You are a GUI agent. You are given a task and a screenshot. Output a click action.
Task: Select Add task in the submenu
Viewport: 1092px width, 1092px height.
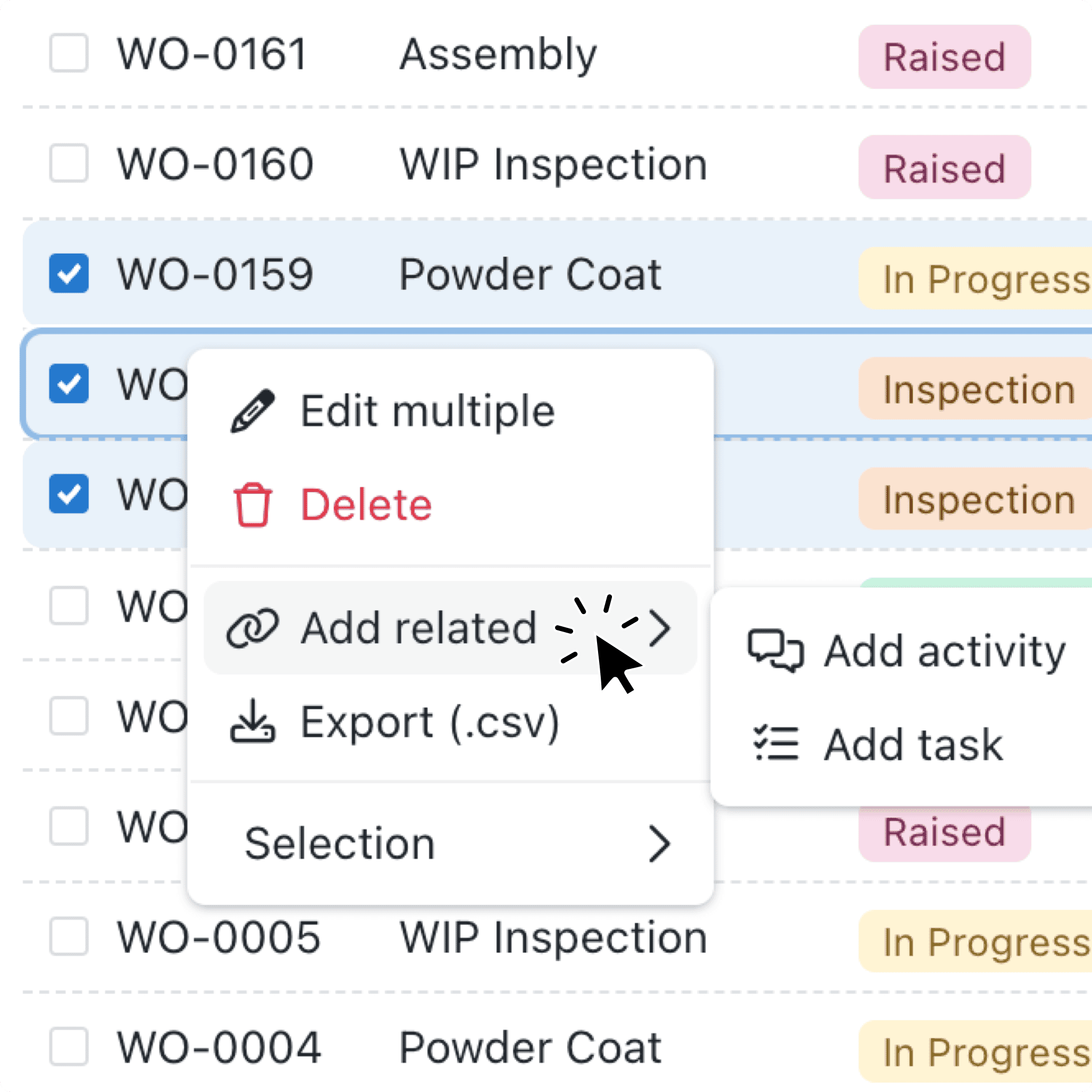point(912,744)
